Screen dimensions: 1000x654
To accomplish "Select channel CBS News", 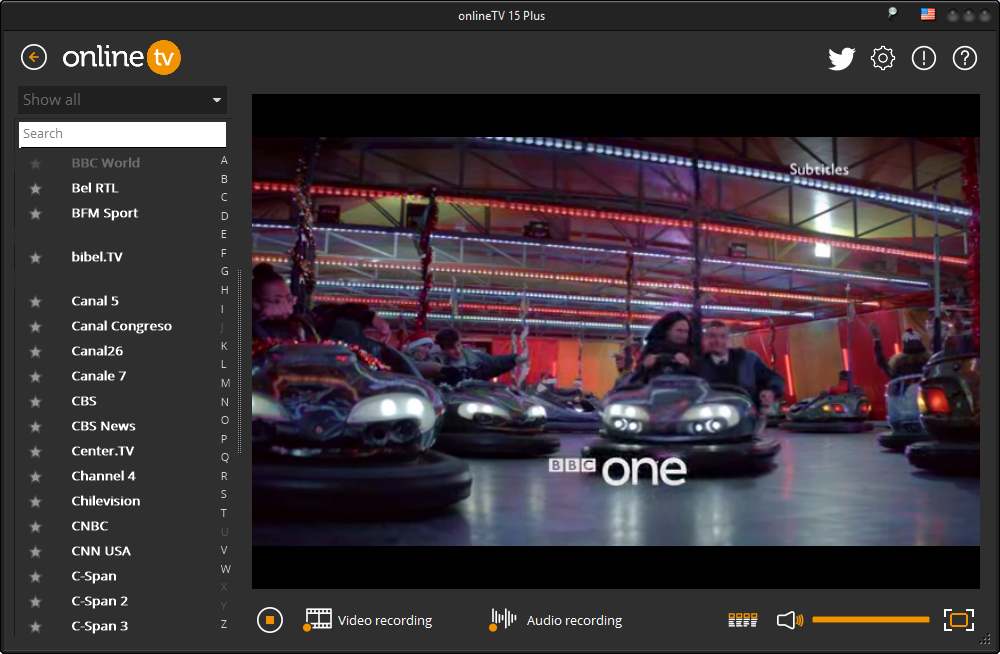I will [103, 426].
